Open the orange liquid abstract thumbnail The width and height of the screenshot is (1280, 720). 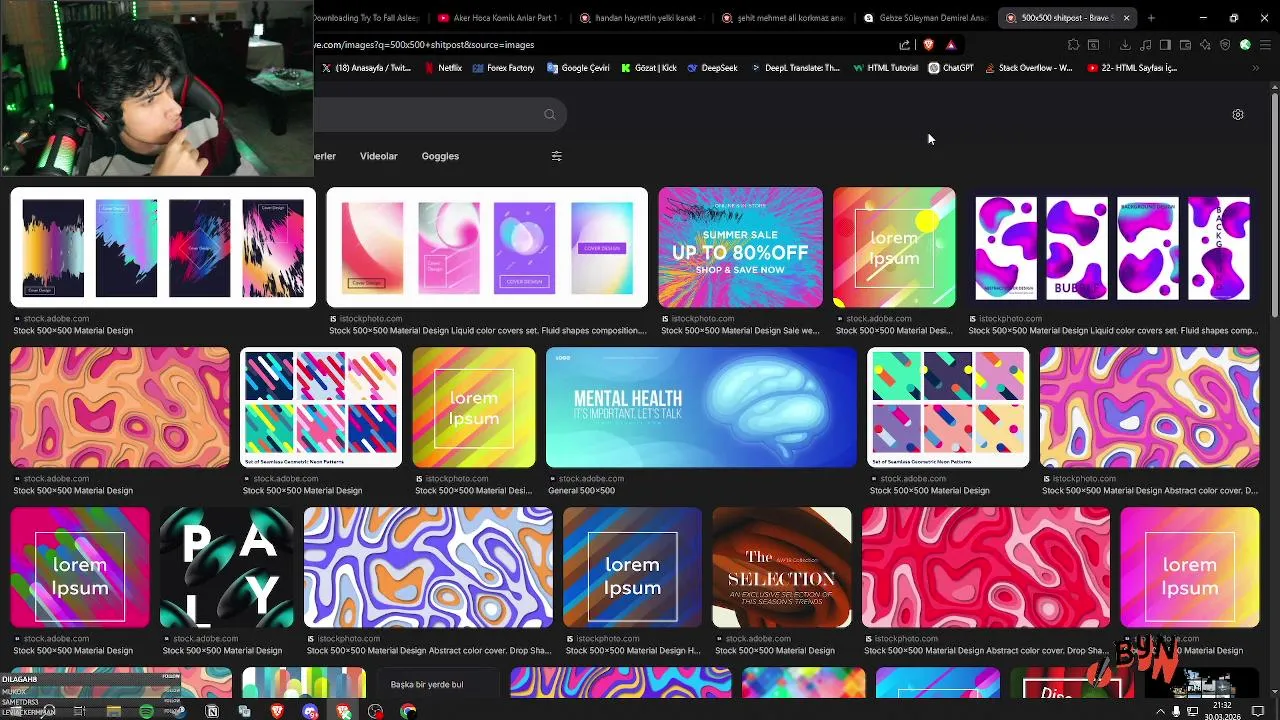click(x=119, y=407)
